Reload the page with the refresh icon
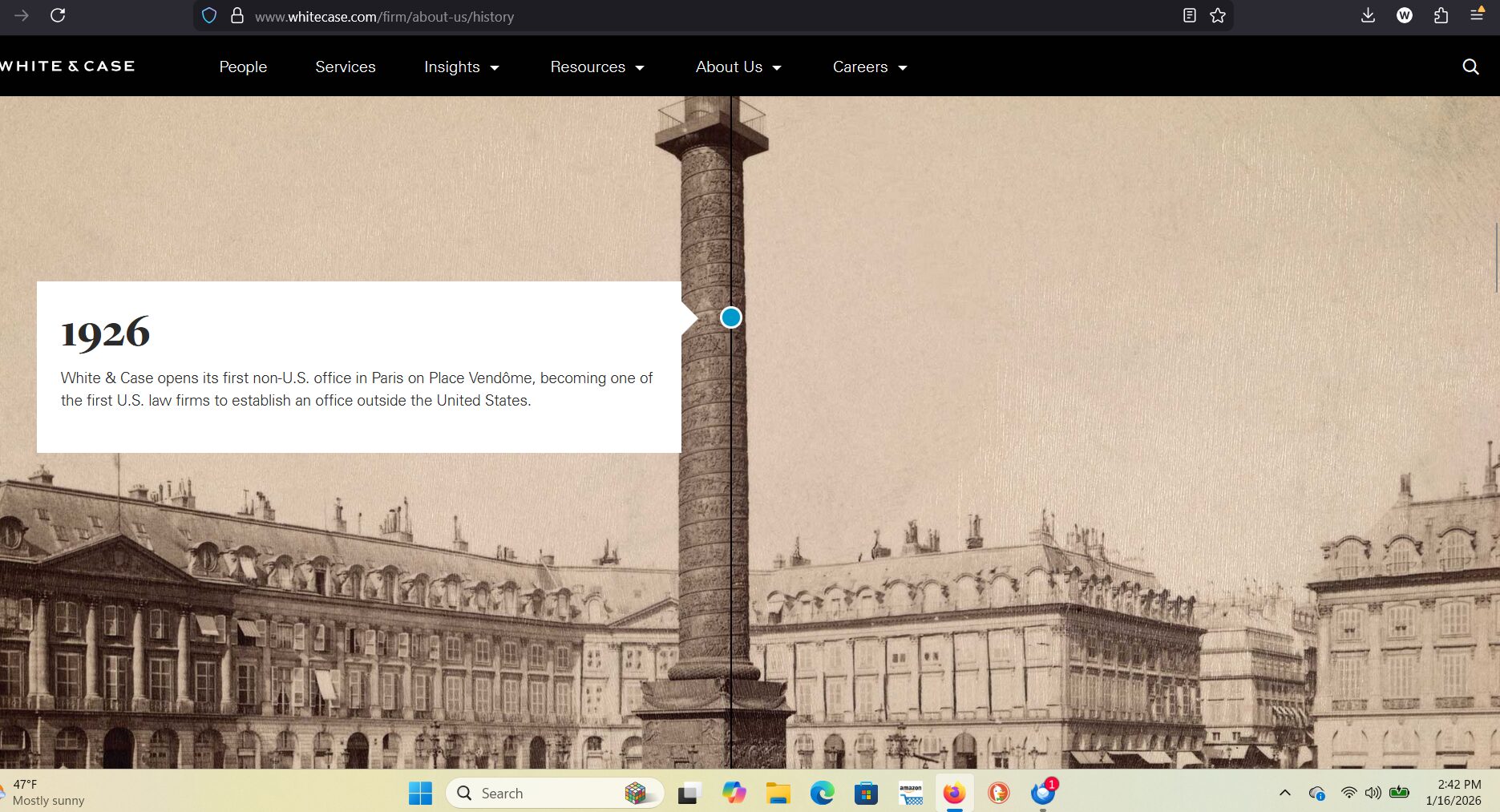The image size is (1500, 812). tap(58, 16)
